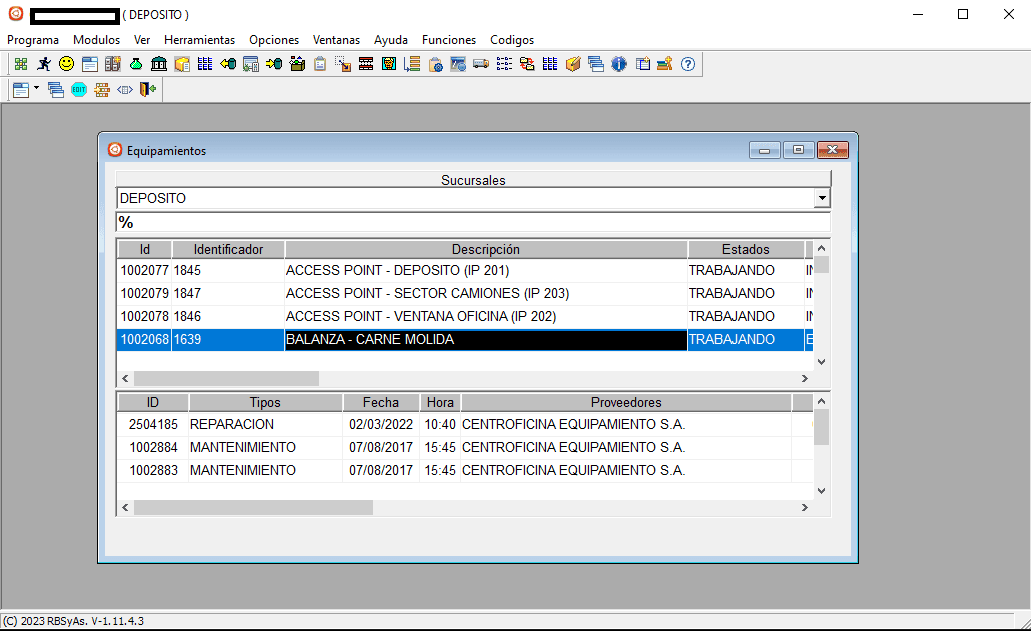Image resolution: width=1031 pixels, height=631 pixels.
Task: Sort by Tipos column header
Action: [x=265, y=402]
